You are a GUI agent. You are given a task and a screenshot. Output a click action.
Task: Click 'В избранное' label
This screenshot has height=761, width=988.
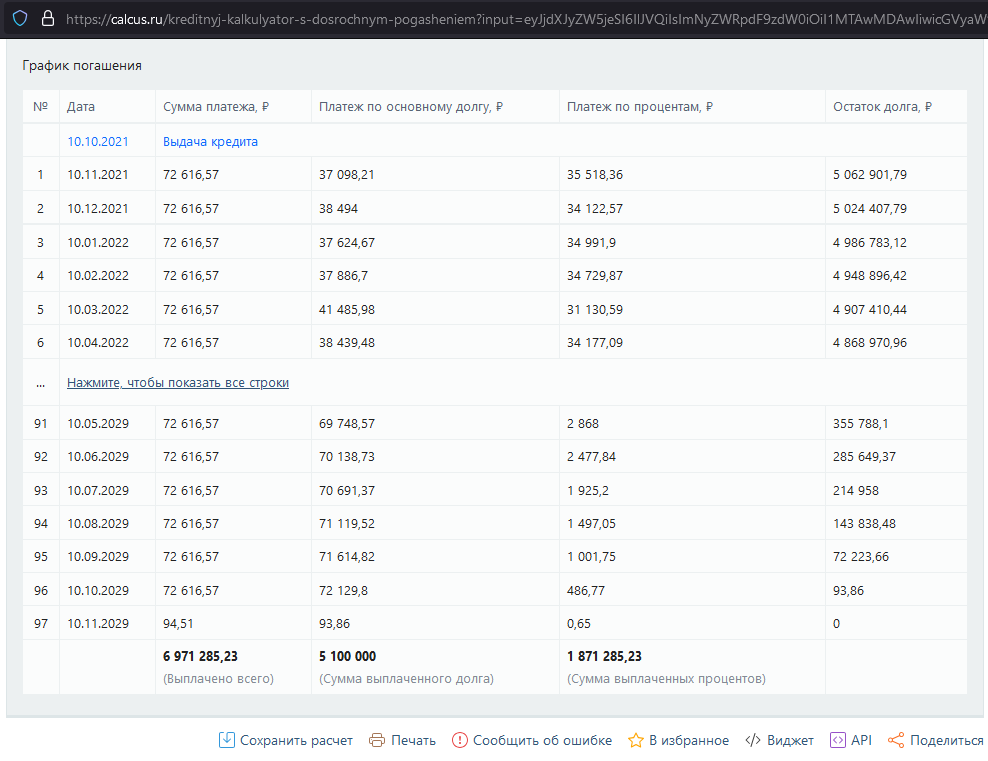pos(689,740)
